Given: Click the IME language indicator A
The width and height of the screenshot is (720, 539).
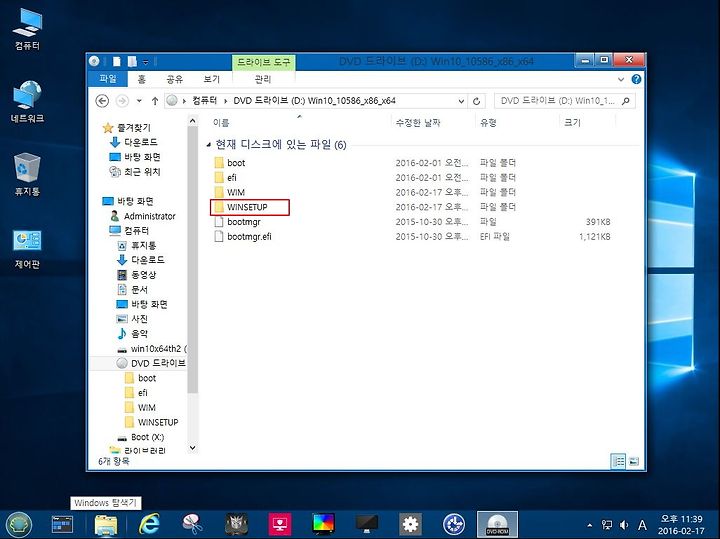Looking at the screenshot, I should pyautogui.click(x=642, y=524).
